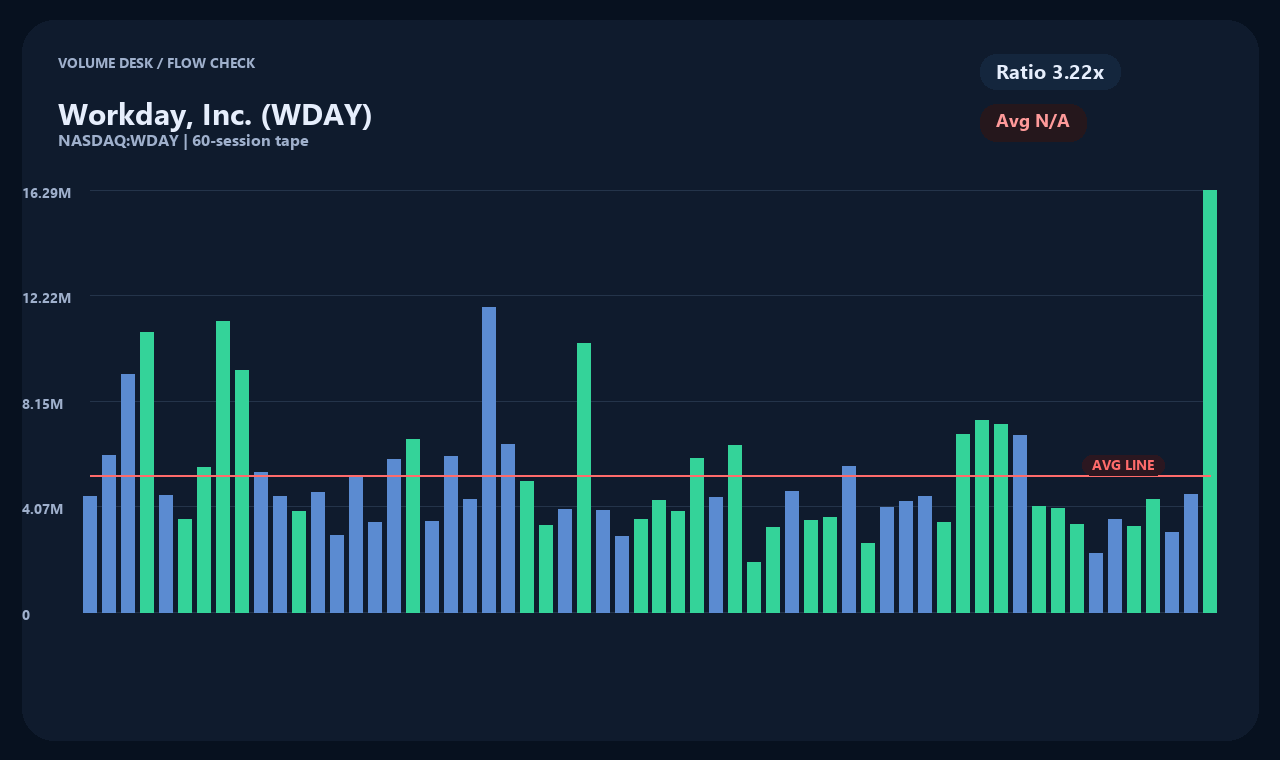Click the 8.15M axis label
This screenshot has height=760, width=1280.
43,404
